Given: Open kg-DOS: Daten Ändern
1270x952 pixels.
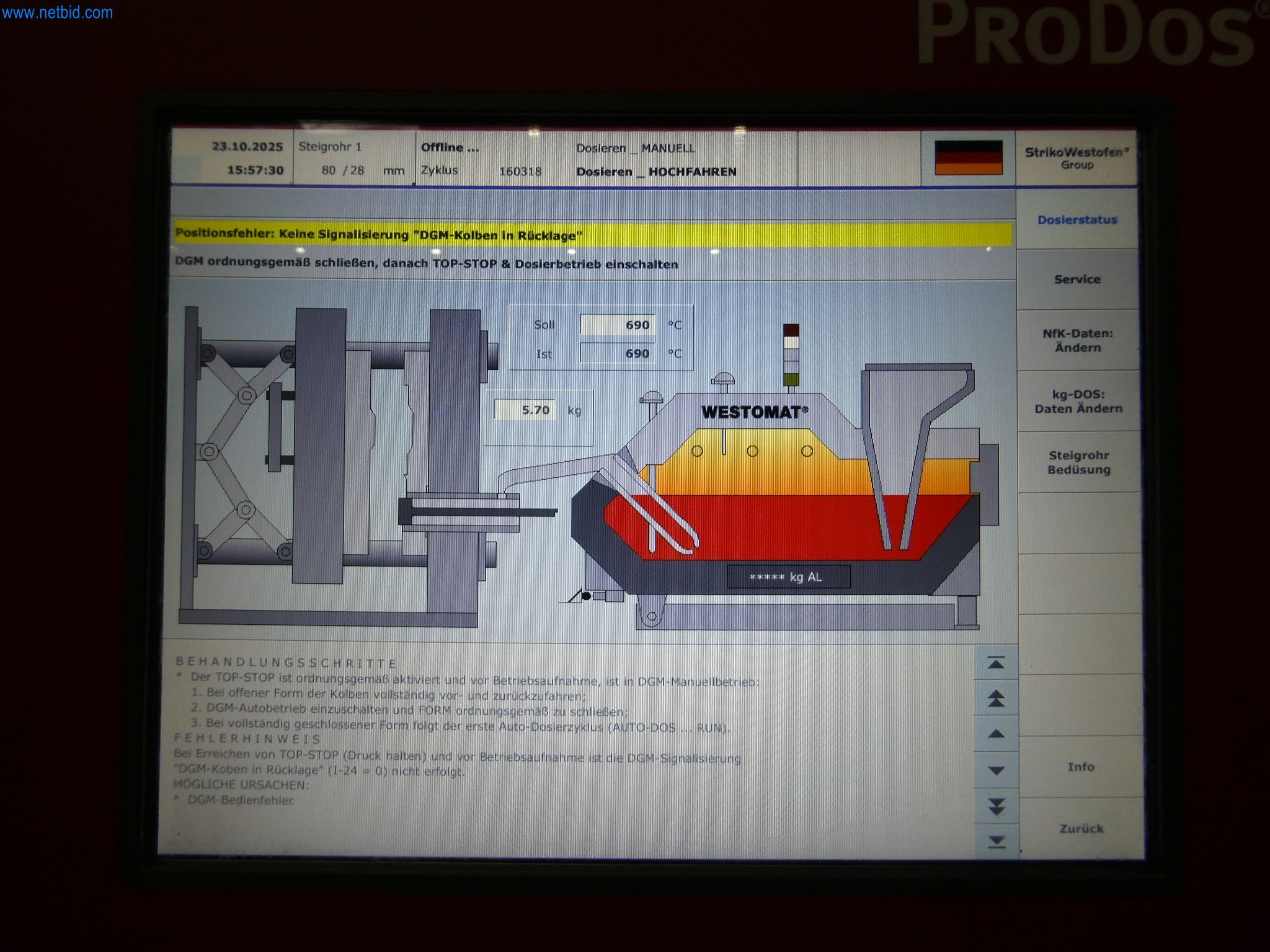Looking at the screenshot, I should (1078, 401).
